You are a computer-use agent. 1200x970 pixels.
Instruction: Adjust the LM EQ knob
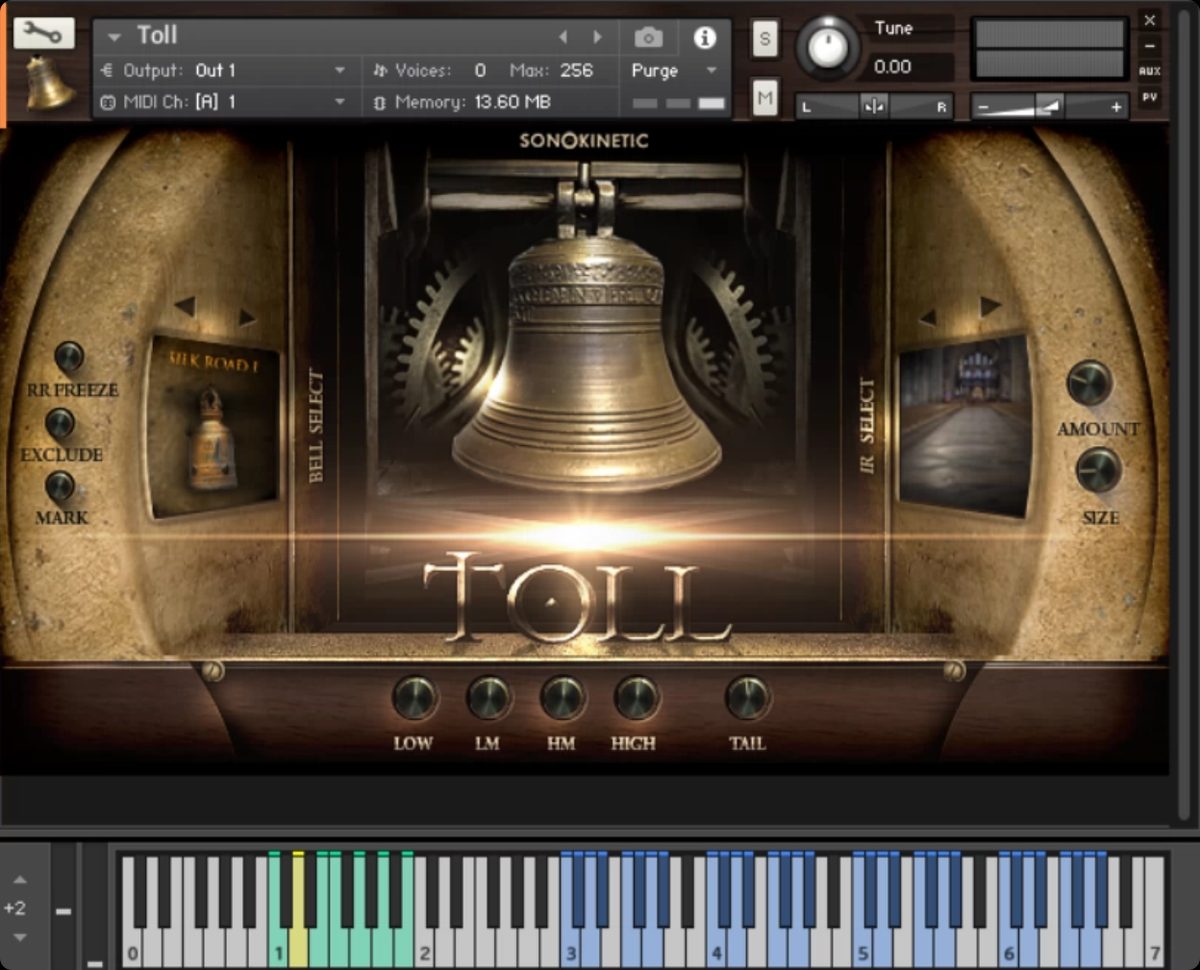point(488,698)
